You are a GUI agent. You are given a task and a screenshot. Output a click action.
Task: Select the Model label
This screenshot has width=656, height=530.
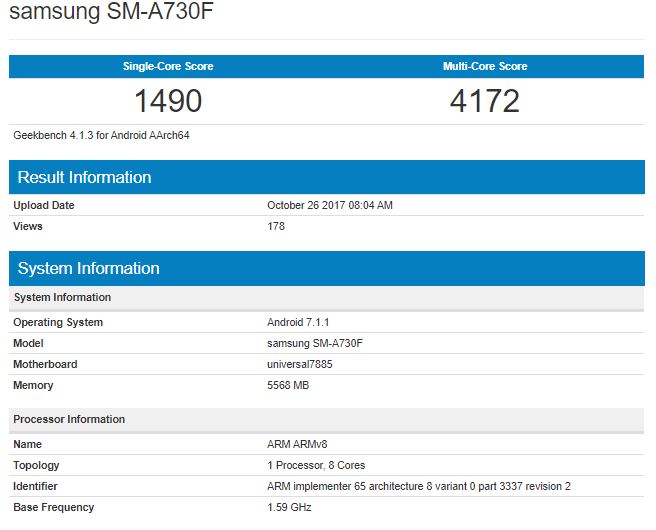tap(28, 343)
